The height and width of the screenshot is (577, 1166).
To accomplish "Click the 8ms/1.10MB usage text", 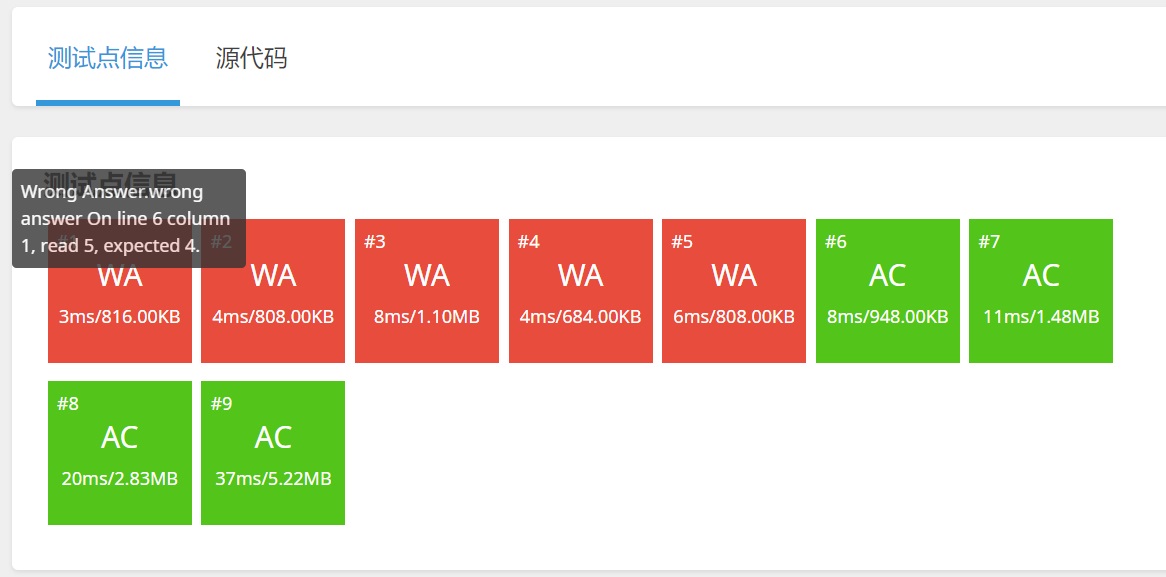I will pos(427,317).
